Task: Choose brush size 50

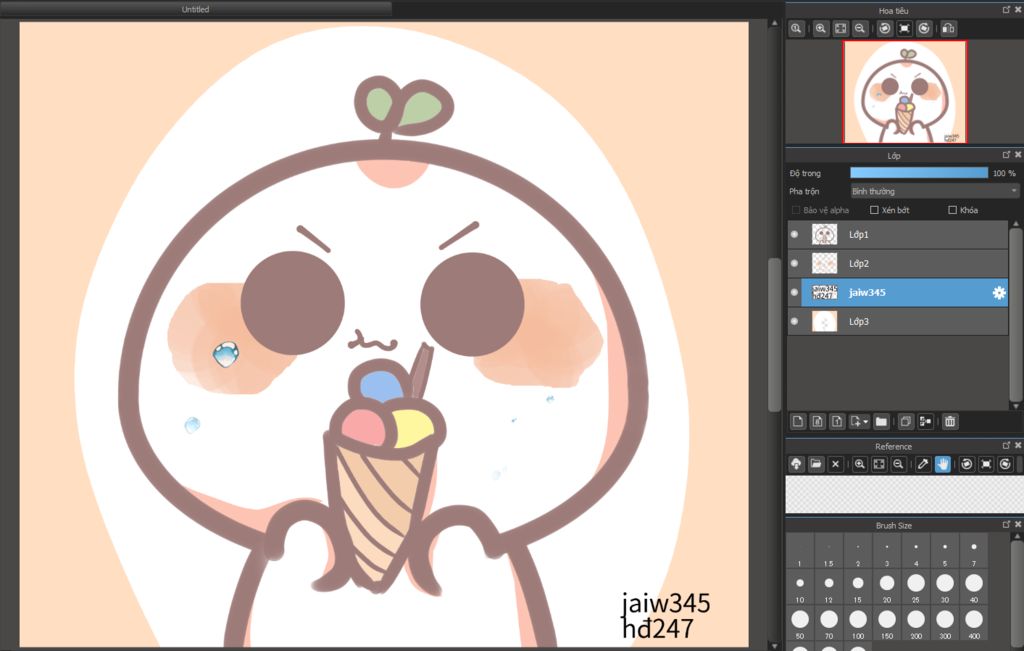Action: (x=799, y=623)
